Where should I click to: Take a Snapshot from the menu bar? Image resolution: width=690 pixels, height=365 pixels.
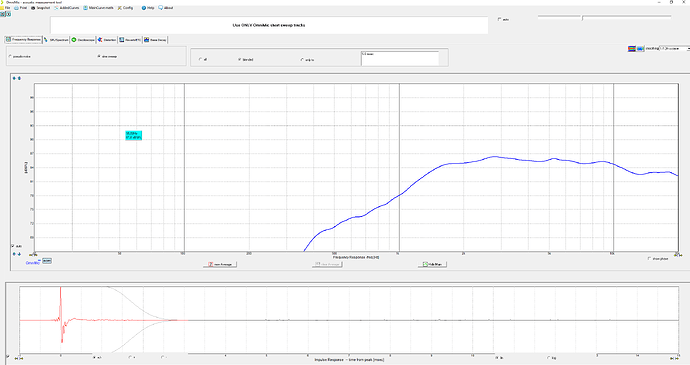point(40,8)
